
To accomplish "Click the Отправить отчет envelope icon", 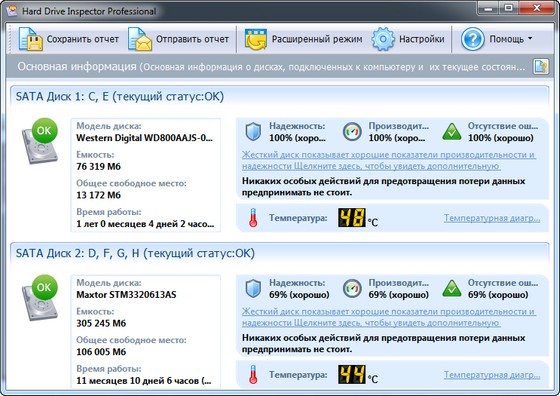I will tap(140, 39).
